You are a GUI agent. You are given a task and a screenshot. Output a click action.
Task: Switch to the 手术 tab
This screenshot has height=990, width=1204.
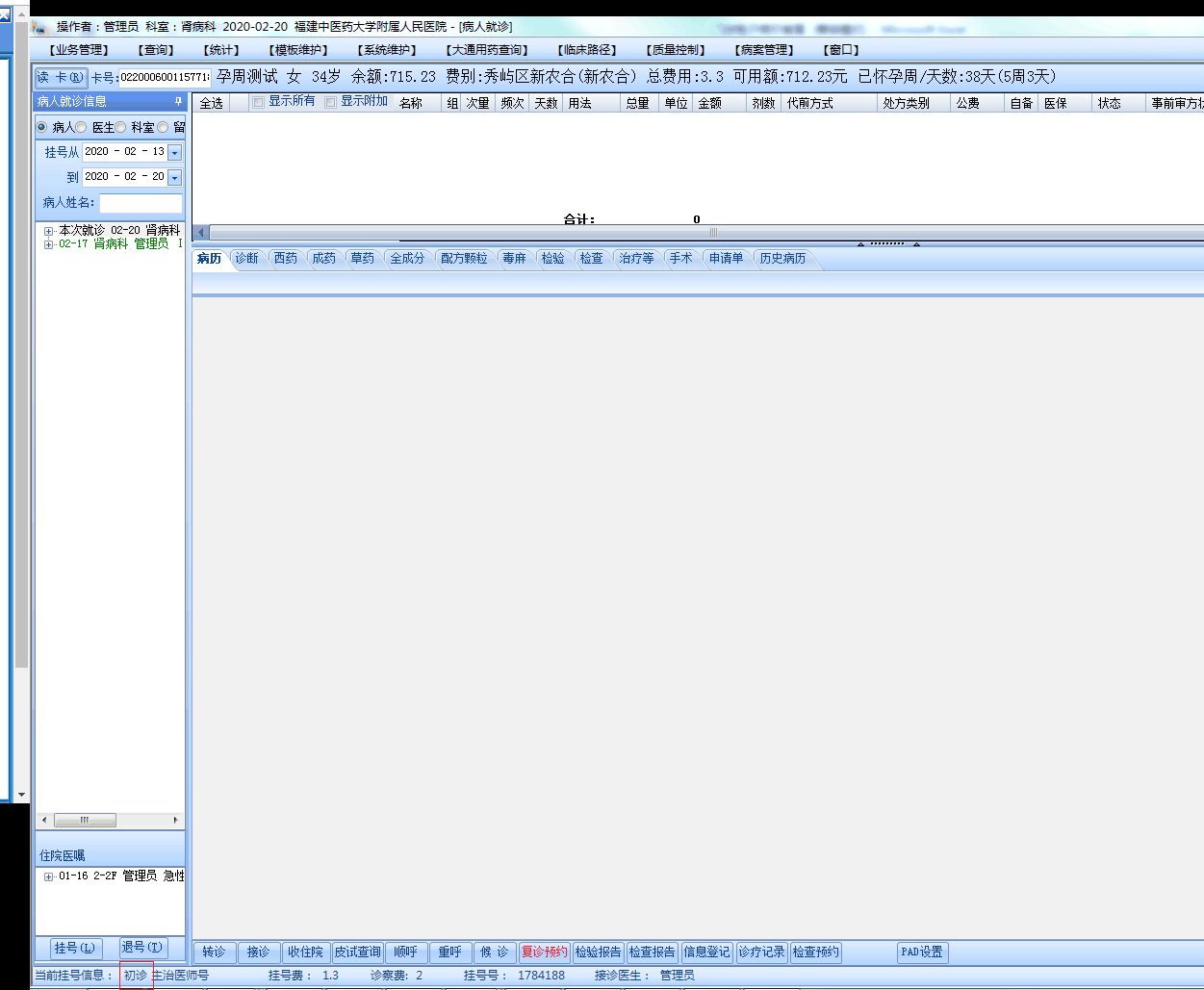tap(681, 259)
